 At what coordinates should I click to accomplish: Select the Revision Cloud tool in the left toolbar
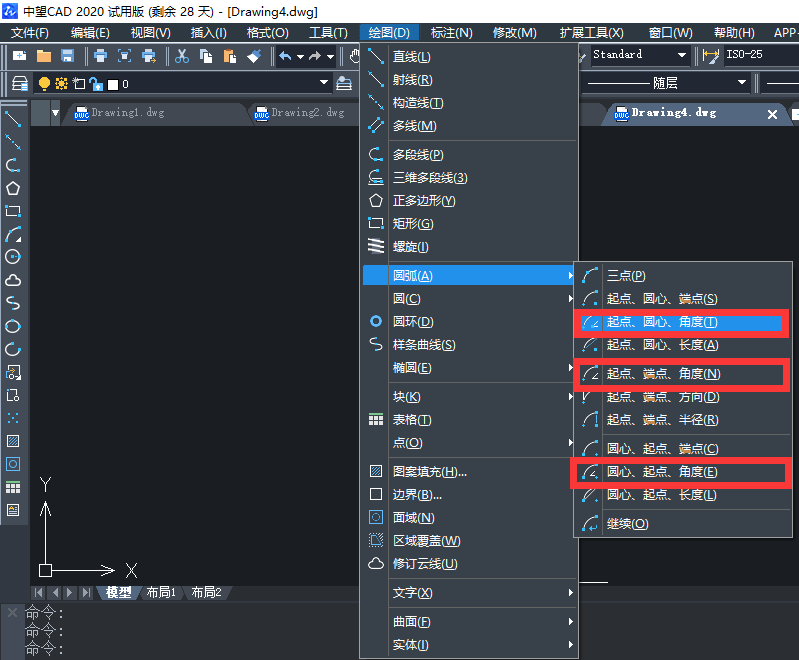coord(13,280)
